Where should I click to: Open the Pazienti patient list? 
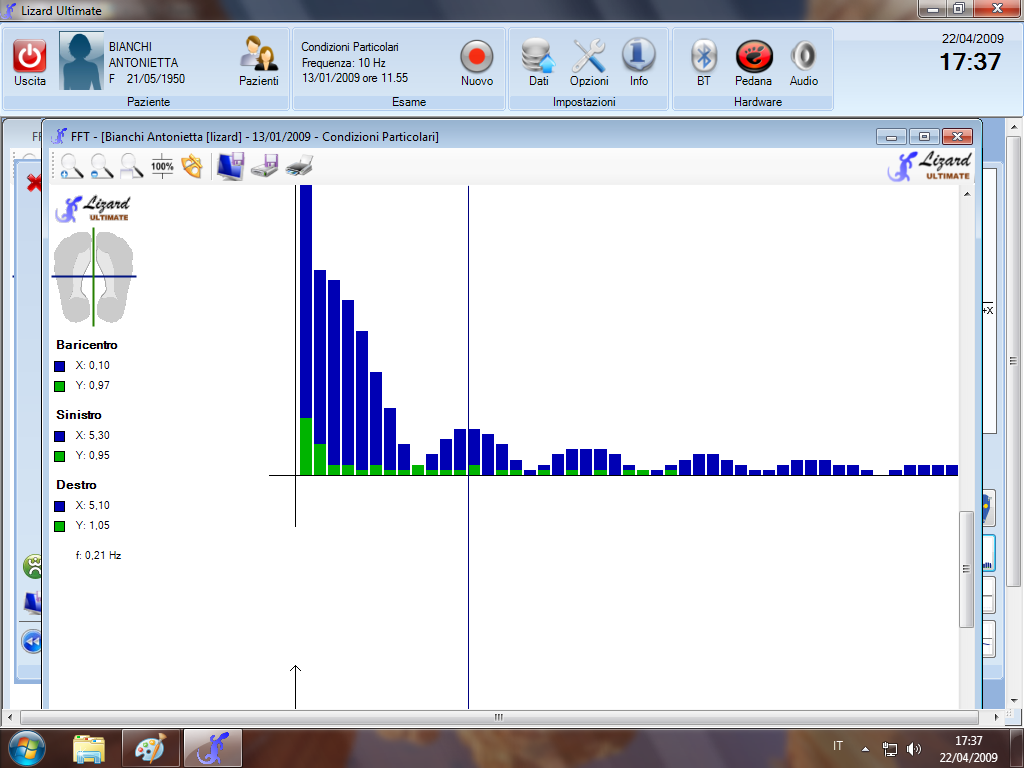tap(258, 56)
